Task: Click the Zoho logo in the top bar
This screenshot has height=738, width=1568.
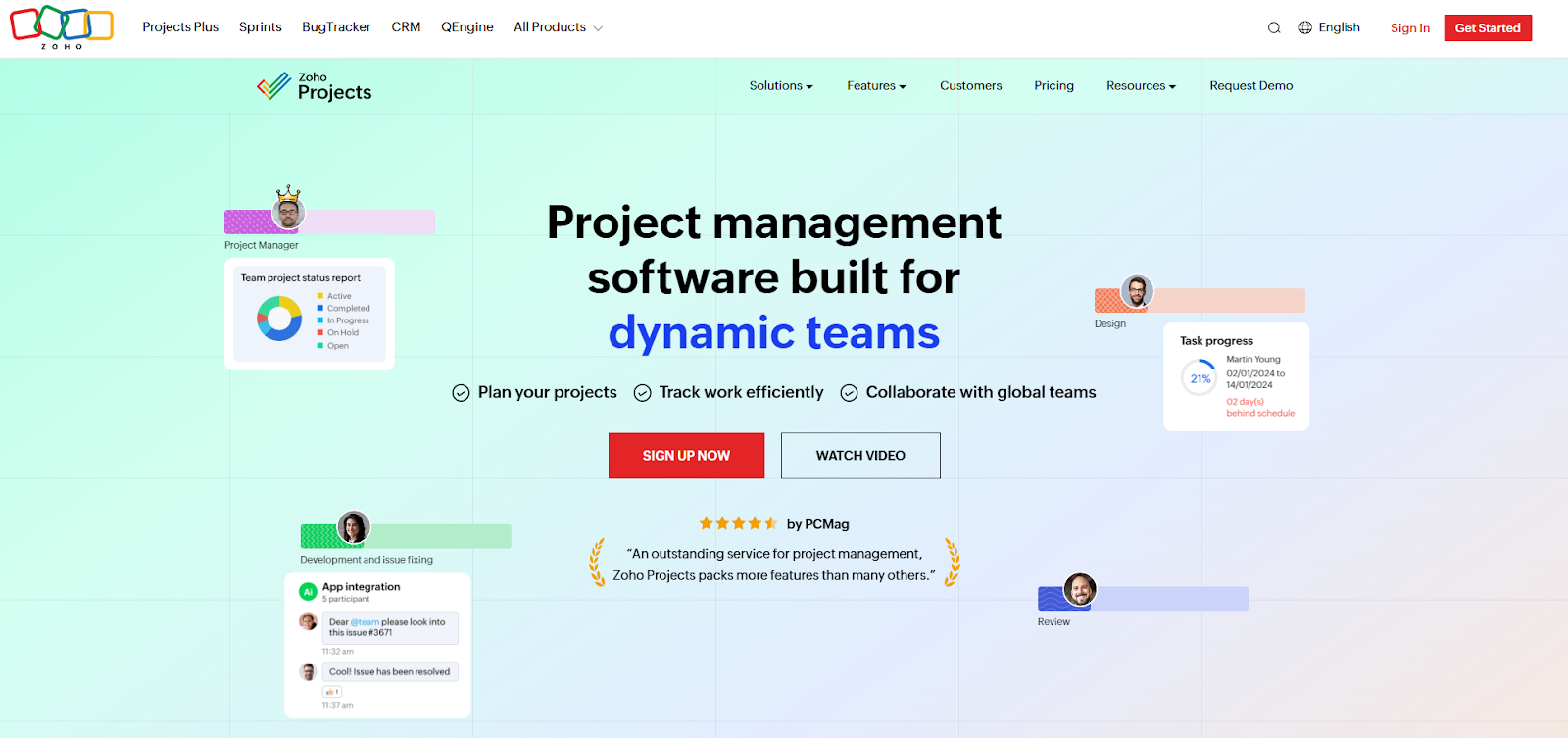Action: [x=62, y=27]
